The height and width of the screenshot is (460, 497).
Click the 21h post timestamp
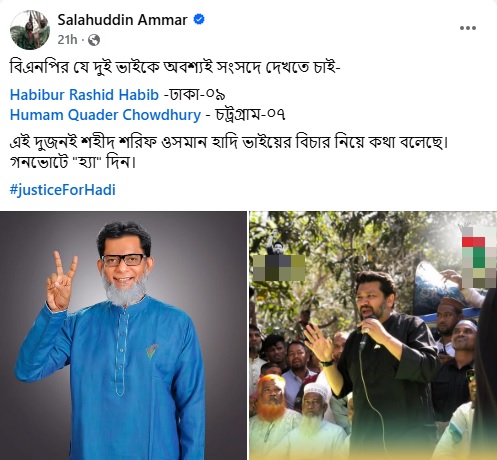coord(67,40)
